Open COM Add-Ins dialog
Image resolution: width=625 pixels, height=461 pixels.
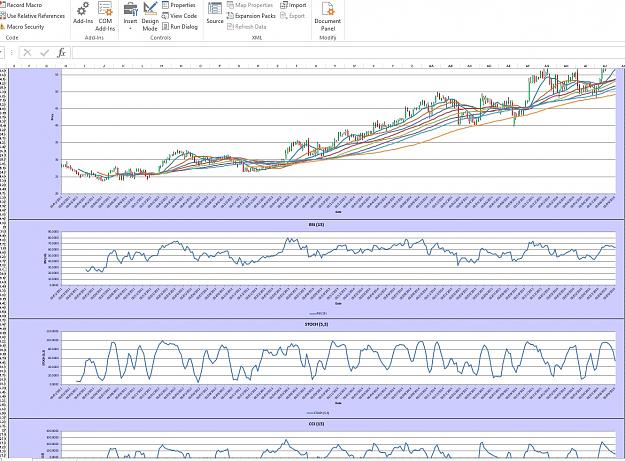coord(105,16)
